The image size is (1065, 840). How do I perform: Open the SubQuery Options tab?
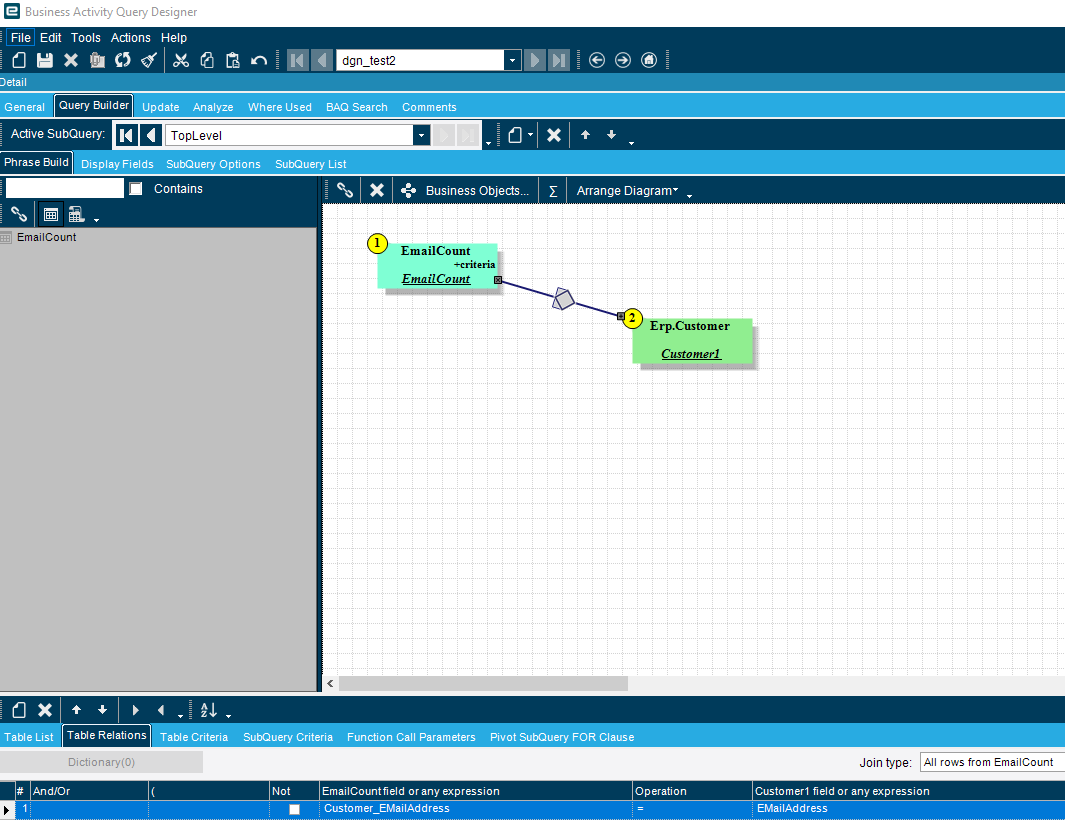click(x=213, y=164)
